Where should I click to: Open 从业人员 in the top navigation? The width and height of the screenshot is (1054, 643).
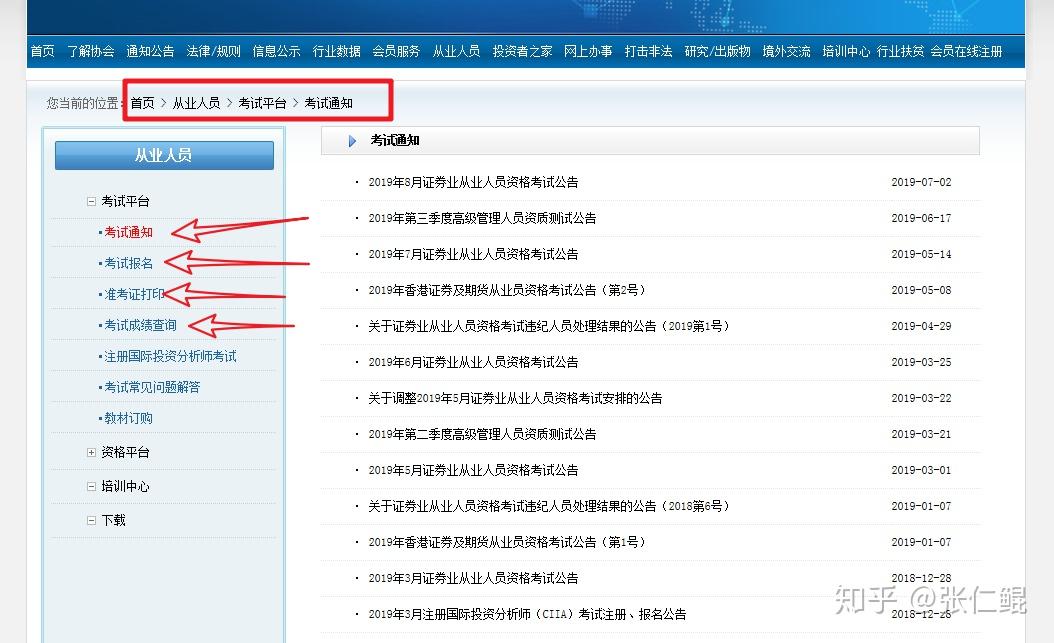pyautogui.click(x=456, y=51)
